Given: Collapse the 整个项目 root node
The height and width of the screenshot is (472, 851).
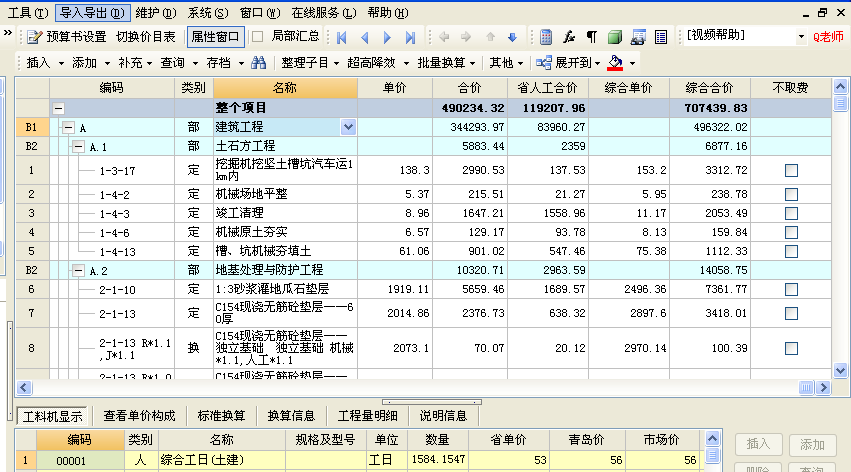Looking at the screenshot, I should pyautogui.click(x=59, y=109).
